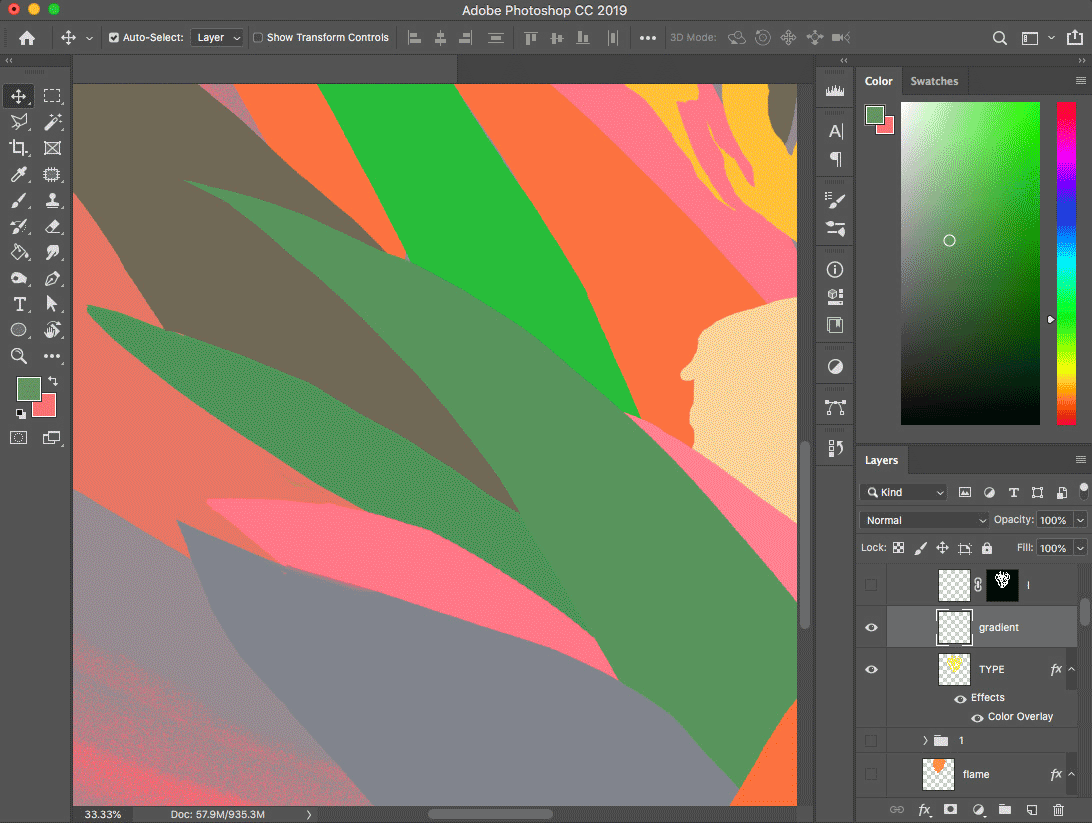
Task: Switch to the Swatches tab
Action: 934,81
